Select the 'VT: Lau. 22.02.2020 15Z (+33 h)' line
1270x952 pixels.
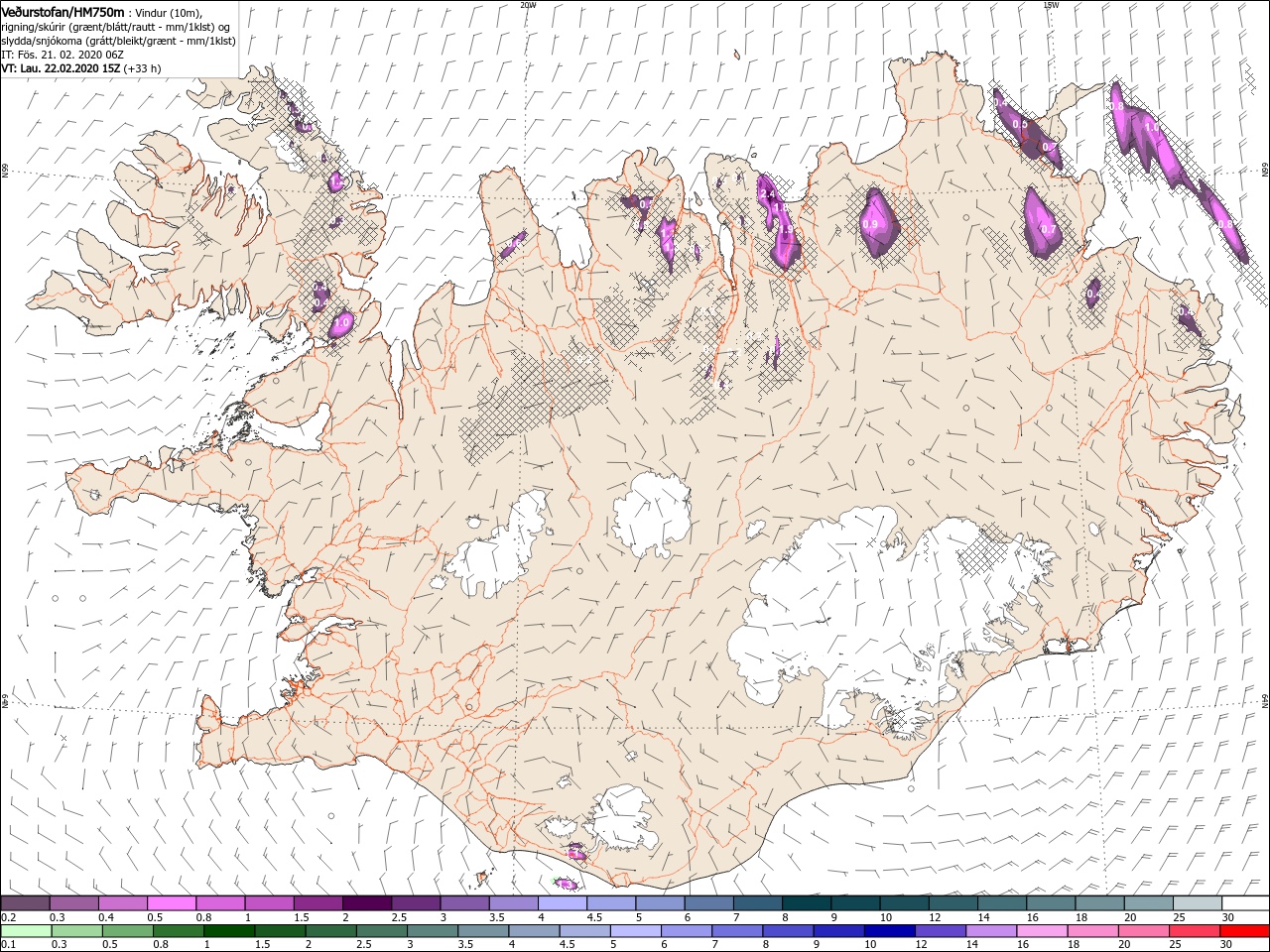(x=81, y=68)
